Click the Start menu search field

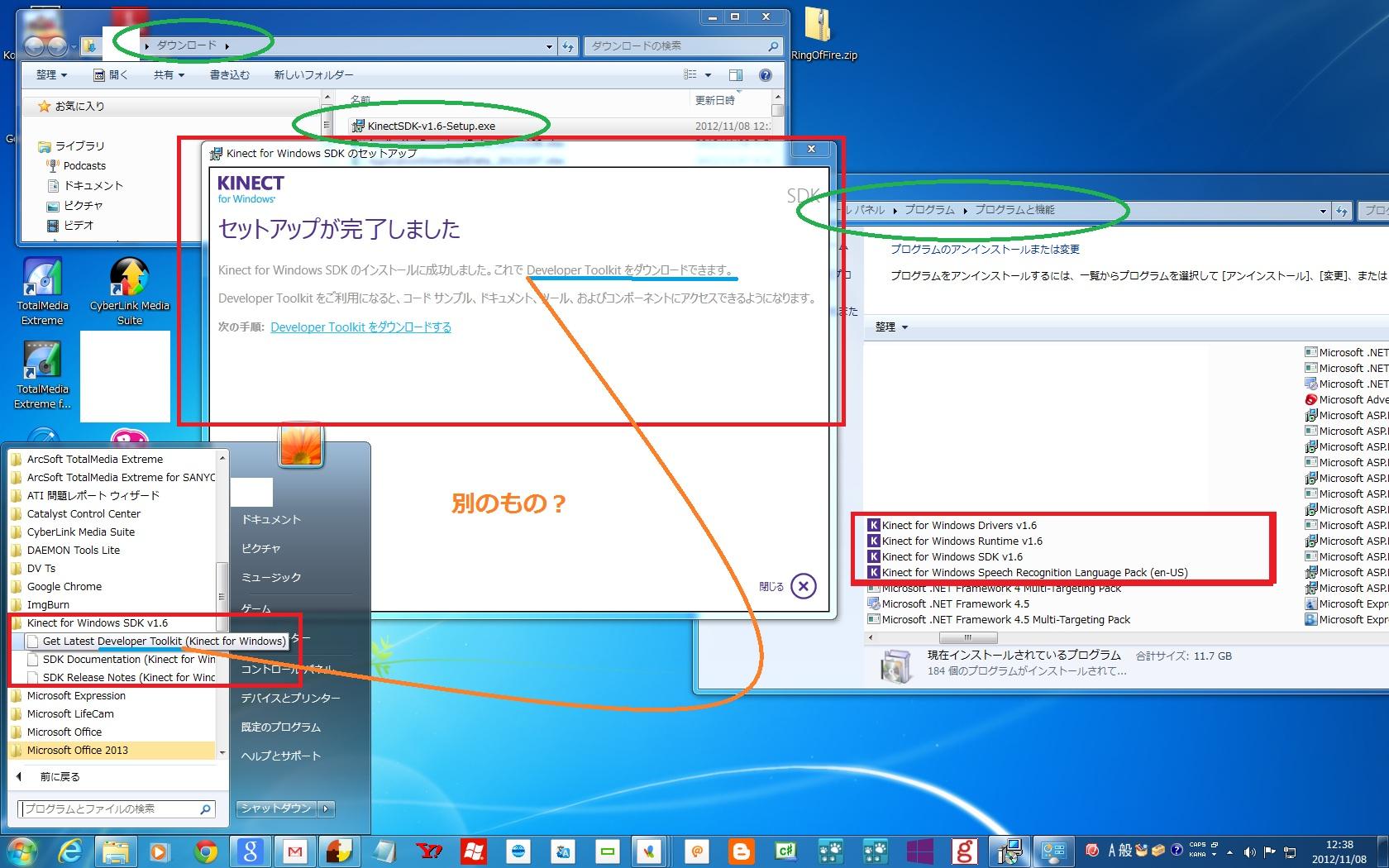(x=117, y=809)
